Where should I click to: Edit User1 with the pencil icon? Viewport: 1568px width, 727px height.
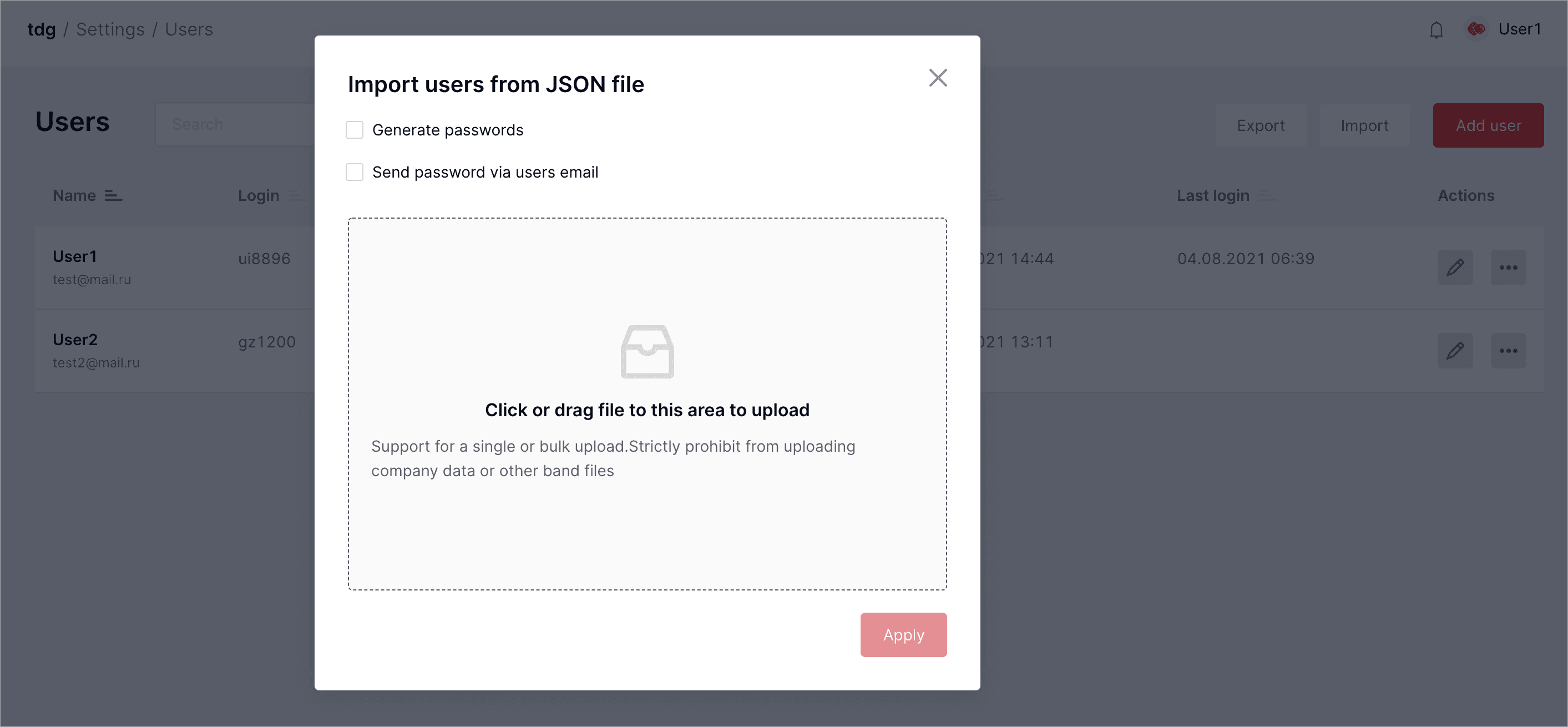pos(1455,267)
